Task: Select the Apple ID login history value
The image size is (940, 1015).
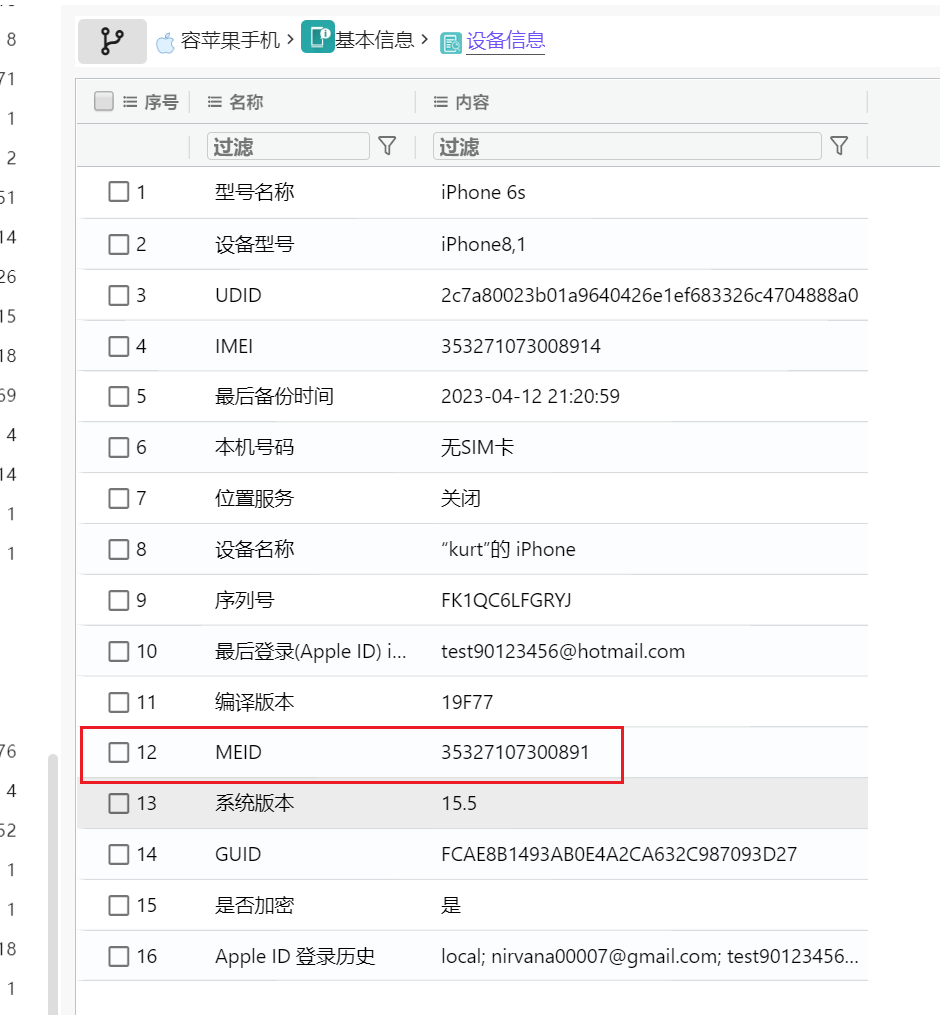Action: [x=650, y=956]
